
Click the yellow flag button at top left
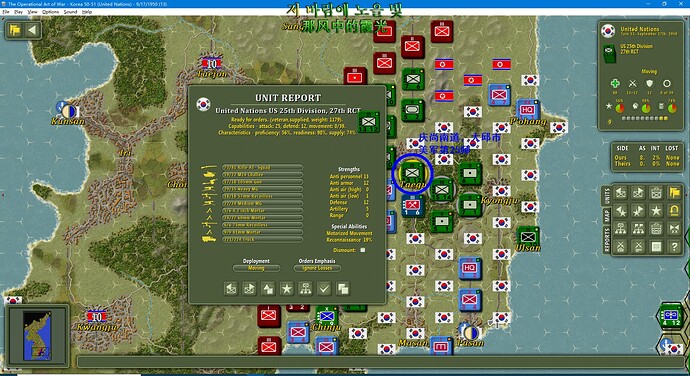[15, 30]
